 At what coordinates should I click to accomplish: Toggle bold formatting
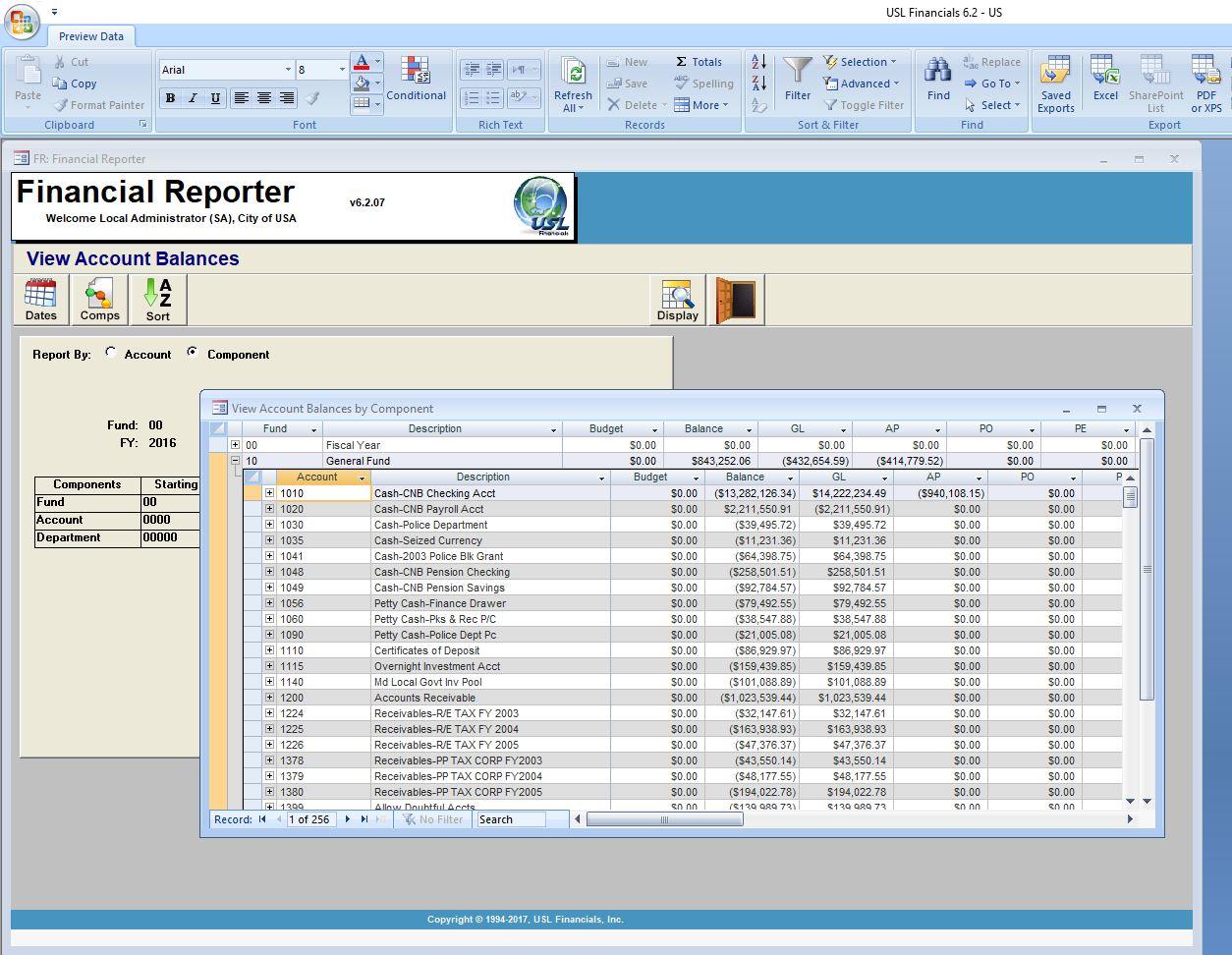pos(170,98)
